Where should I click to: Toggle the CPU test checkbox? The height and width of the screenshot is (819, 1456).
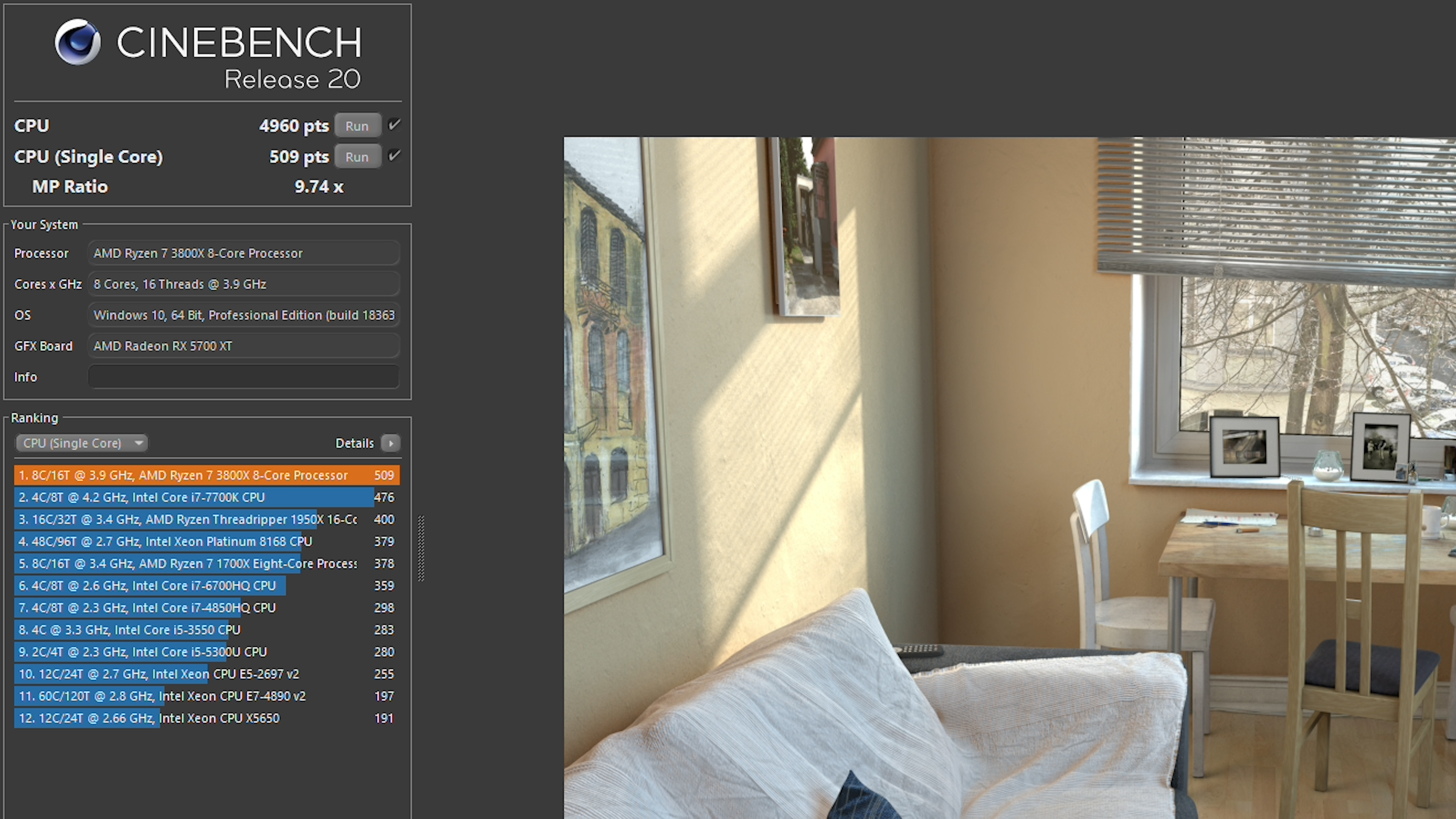pyautogui.click(x=394, y=124)
